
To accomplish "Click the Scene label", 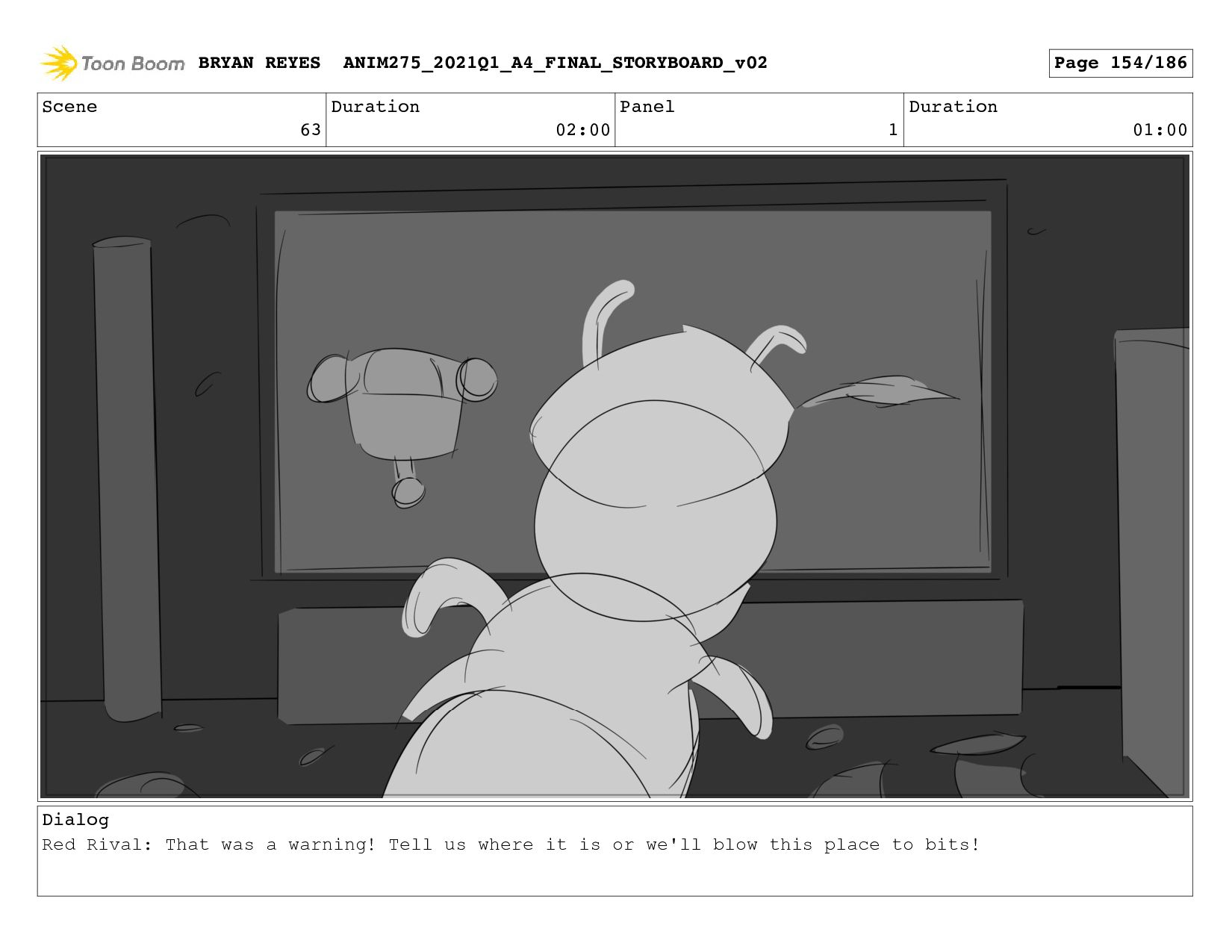I will point(69,107).
